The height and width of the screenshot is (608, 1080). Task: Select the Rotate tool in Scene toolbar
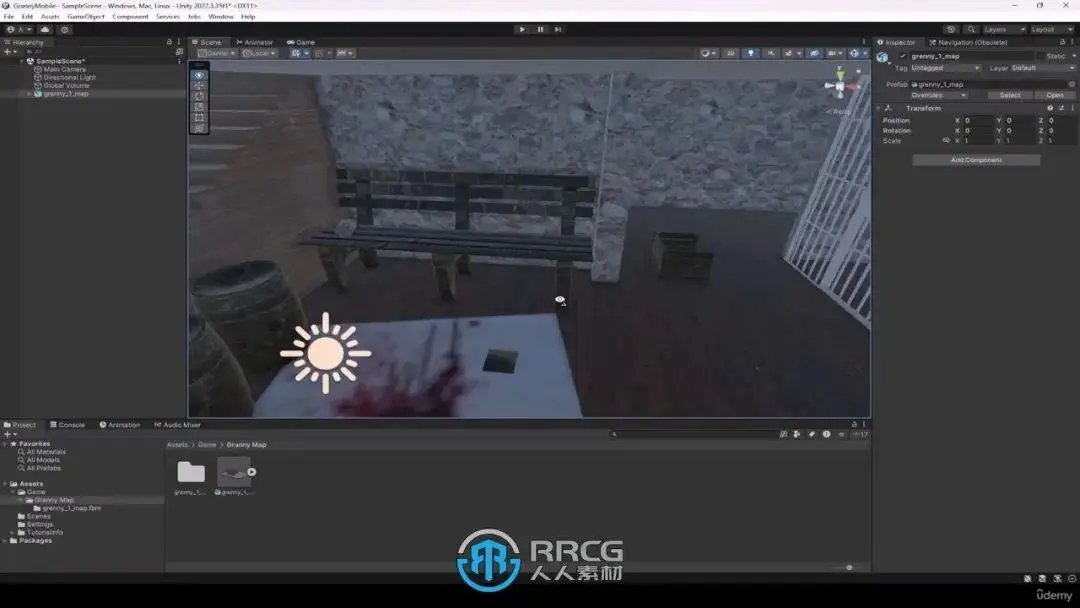pos(199,96)
